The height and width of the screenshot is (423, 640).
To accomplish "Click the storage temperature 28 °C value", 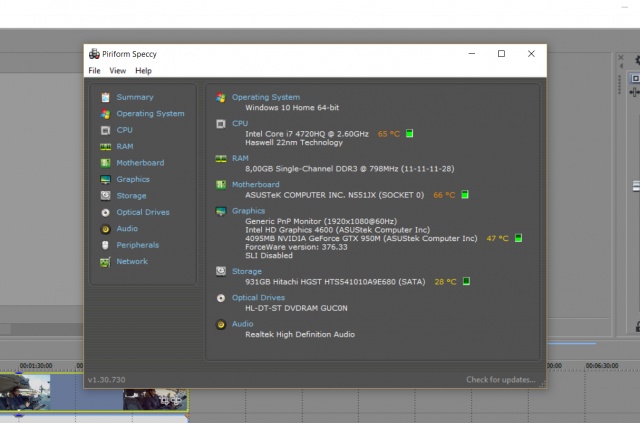I will 445,282.
